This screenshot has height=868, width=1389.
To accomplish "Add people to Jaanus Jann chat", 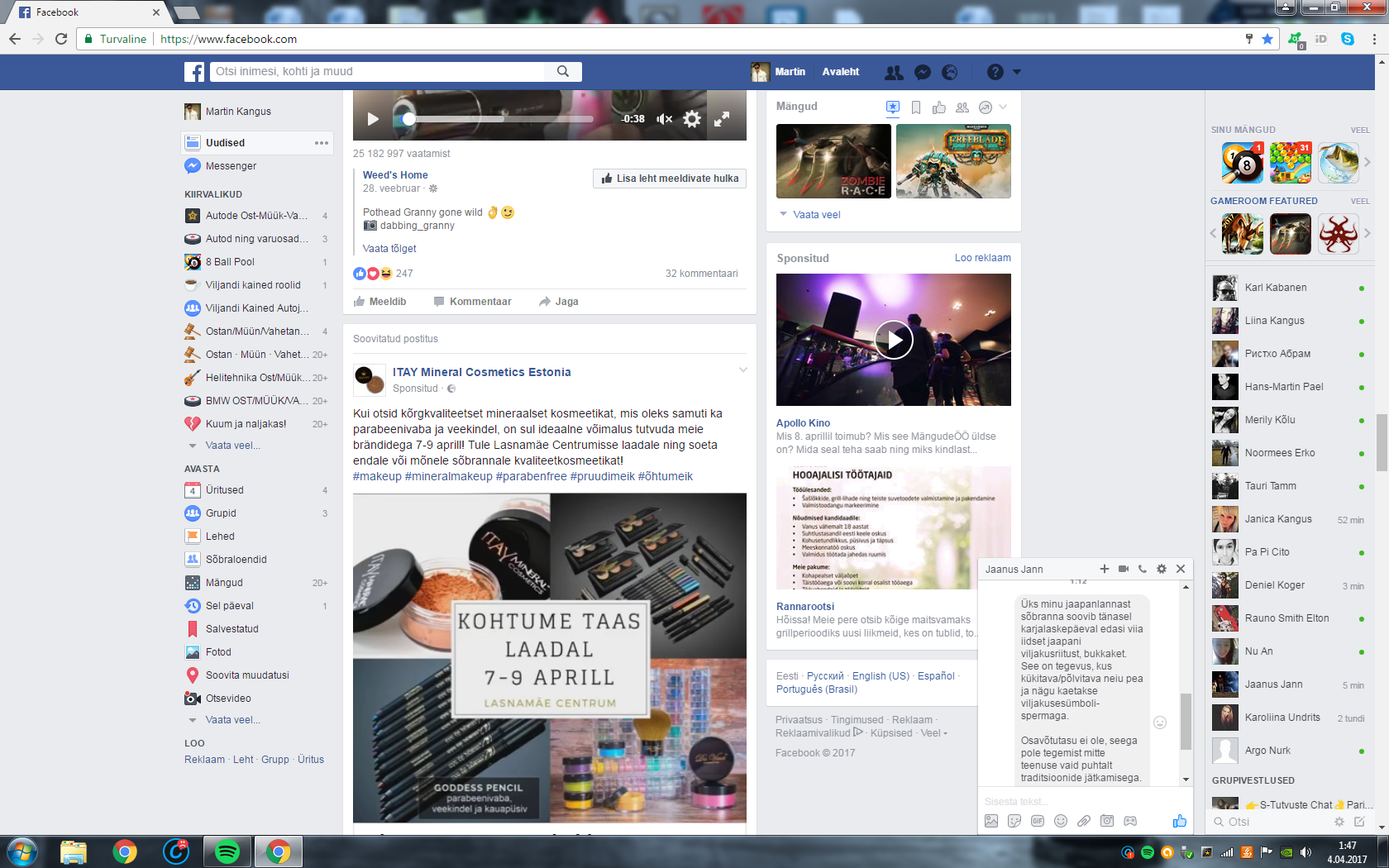I will coord(1104,569).
